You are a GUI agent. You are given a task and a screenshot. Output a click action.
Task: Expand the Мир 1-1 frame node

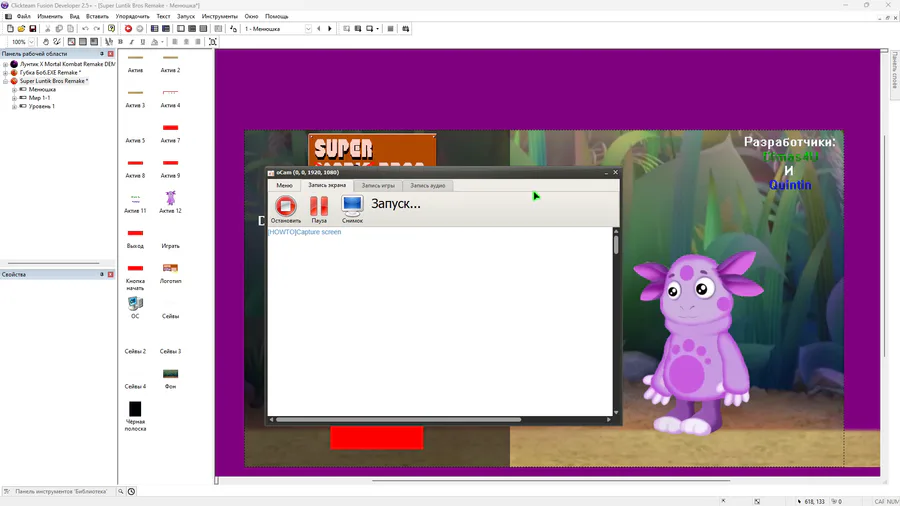14,98
